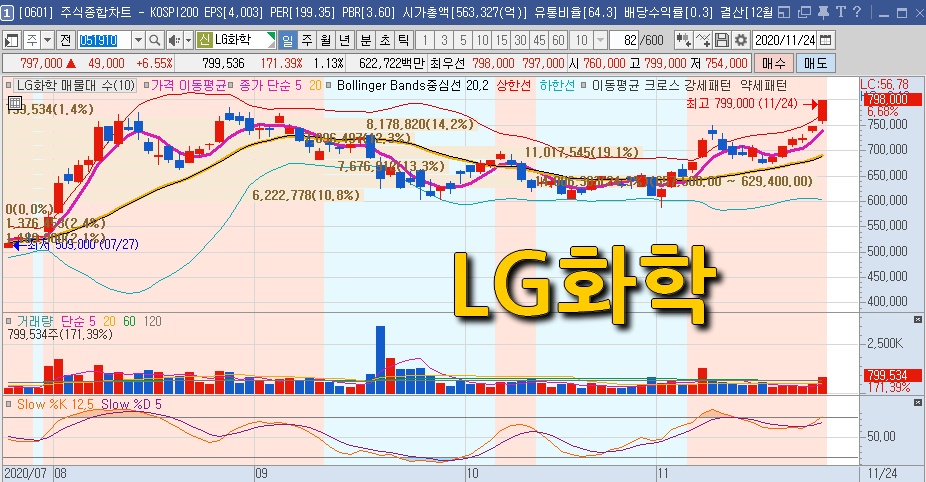
Task: Focus the stock code field 051910
Action: (x=105, y=40)
